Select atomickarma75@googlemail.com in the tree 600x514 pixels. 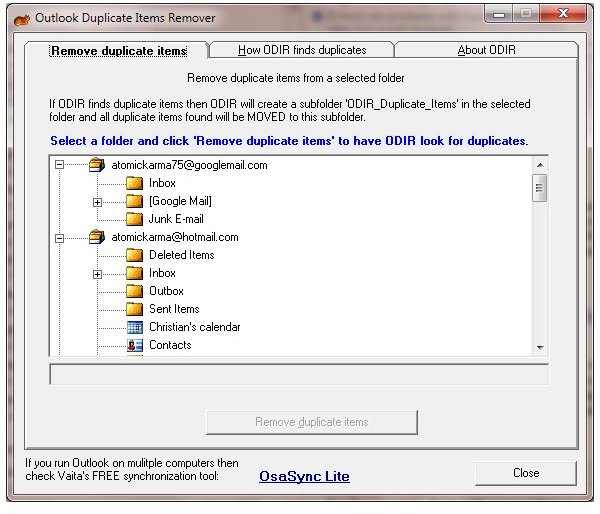[189, 165]
